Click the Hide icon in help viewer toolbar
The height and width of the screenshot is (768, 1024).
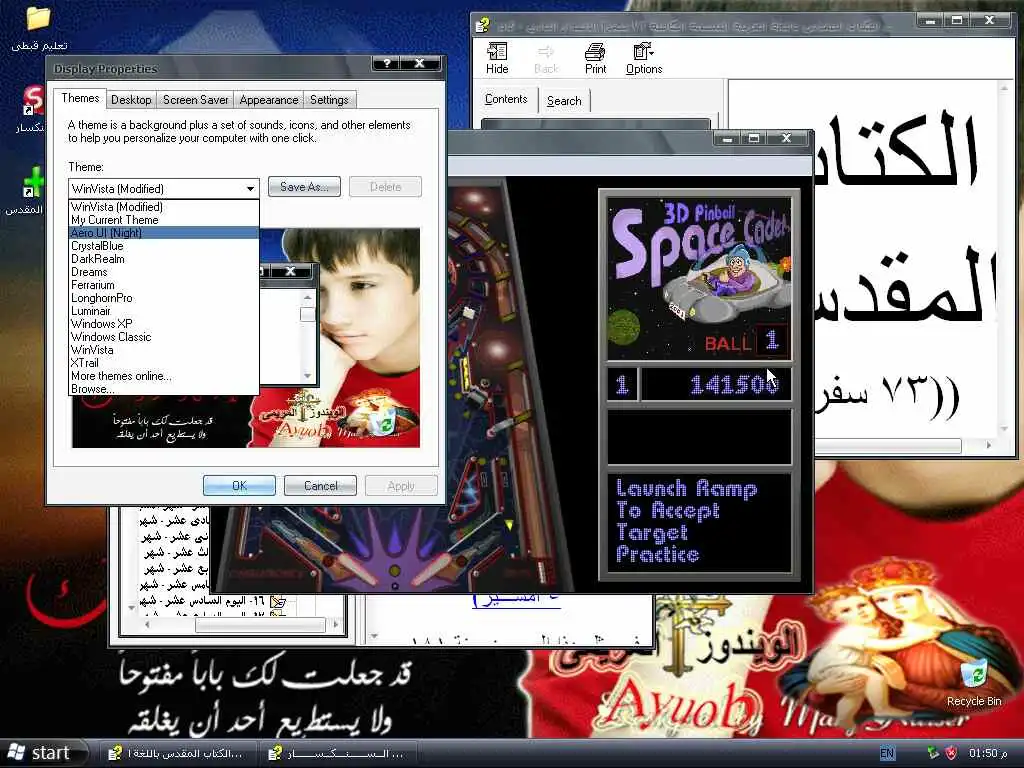(497, 58)
